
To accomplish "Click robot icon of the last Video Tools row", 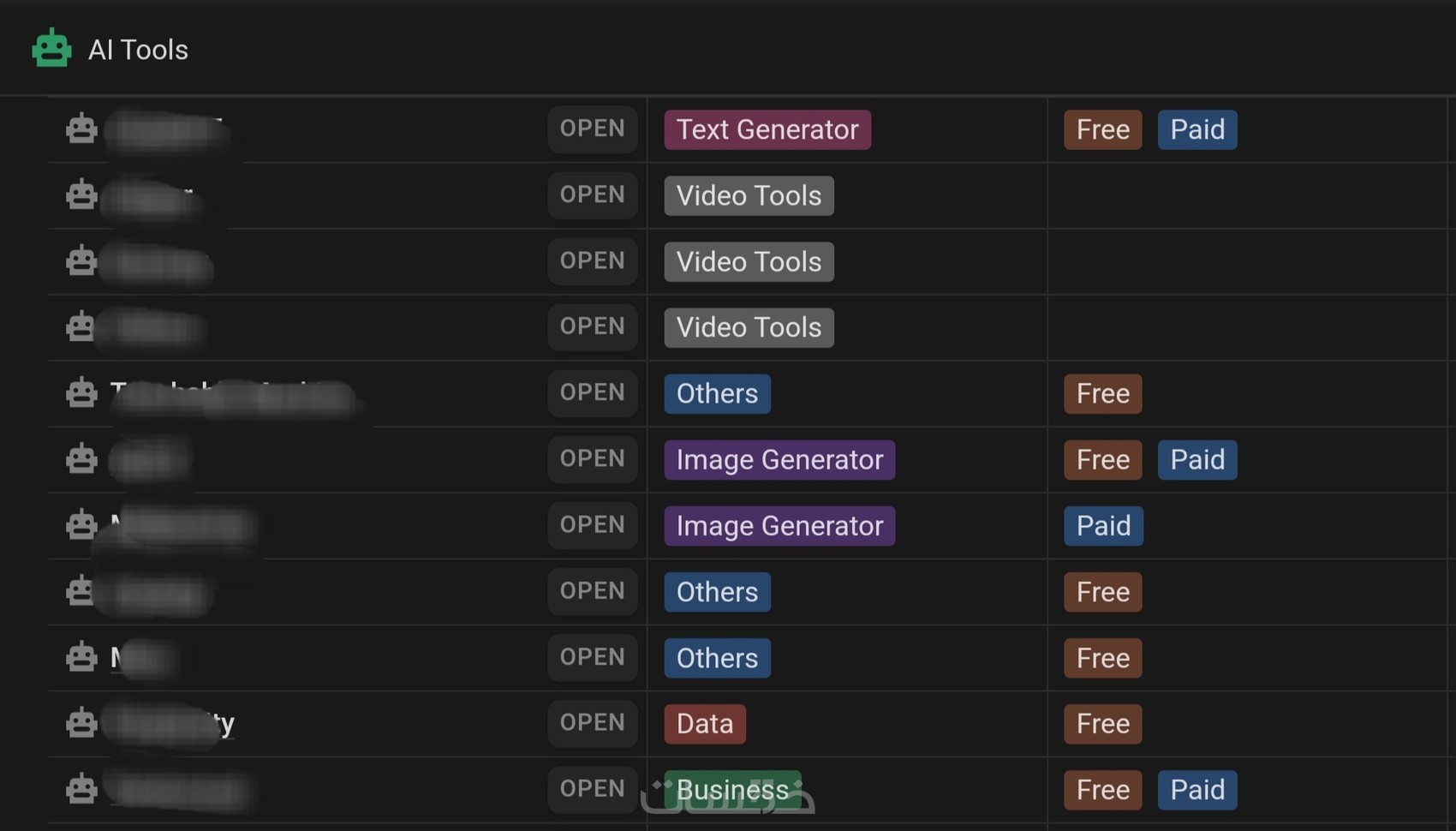I will tap(81, 326).
